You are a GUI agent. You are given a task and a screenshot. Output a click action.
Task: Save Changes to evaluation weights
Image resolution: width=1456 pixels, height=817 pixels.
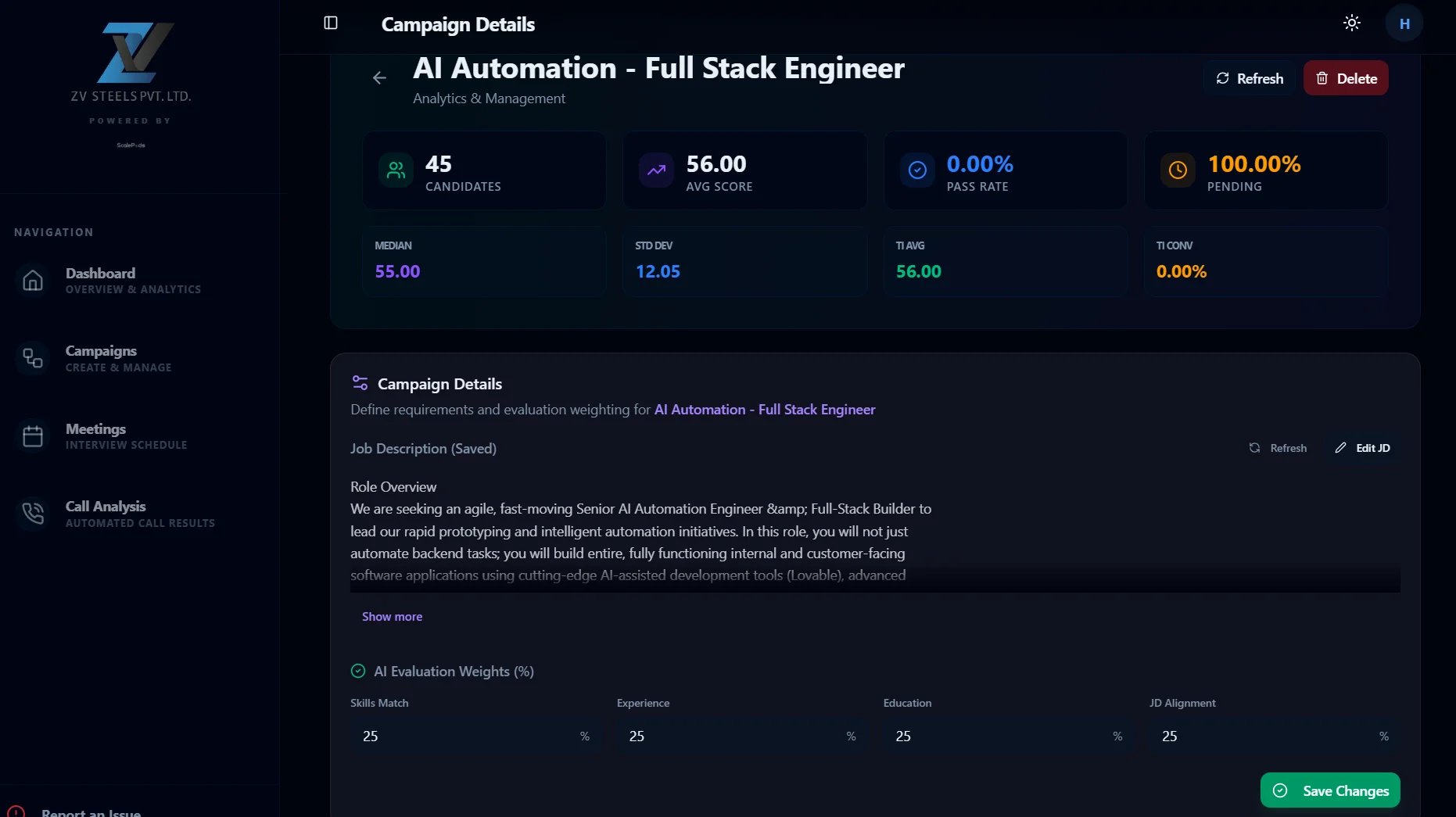coord(1330,790)
